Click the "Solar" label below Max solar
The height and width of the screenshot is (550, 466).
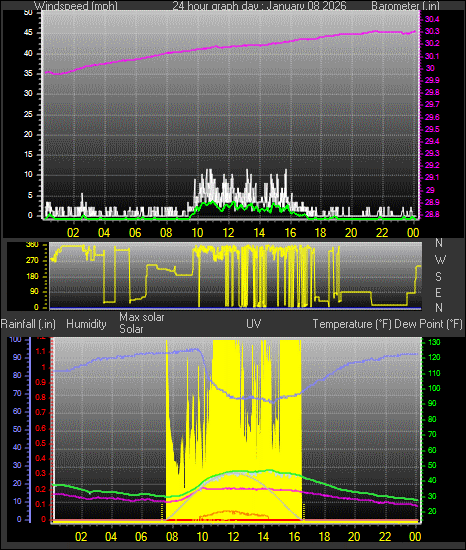131,329
